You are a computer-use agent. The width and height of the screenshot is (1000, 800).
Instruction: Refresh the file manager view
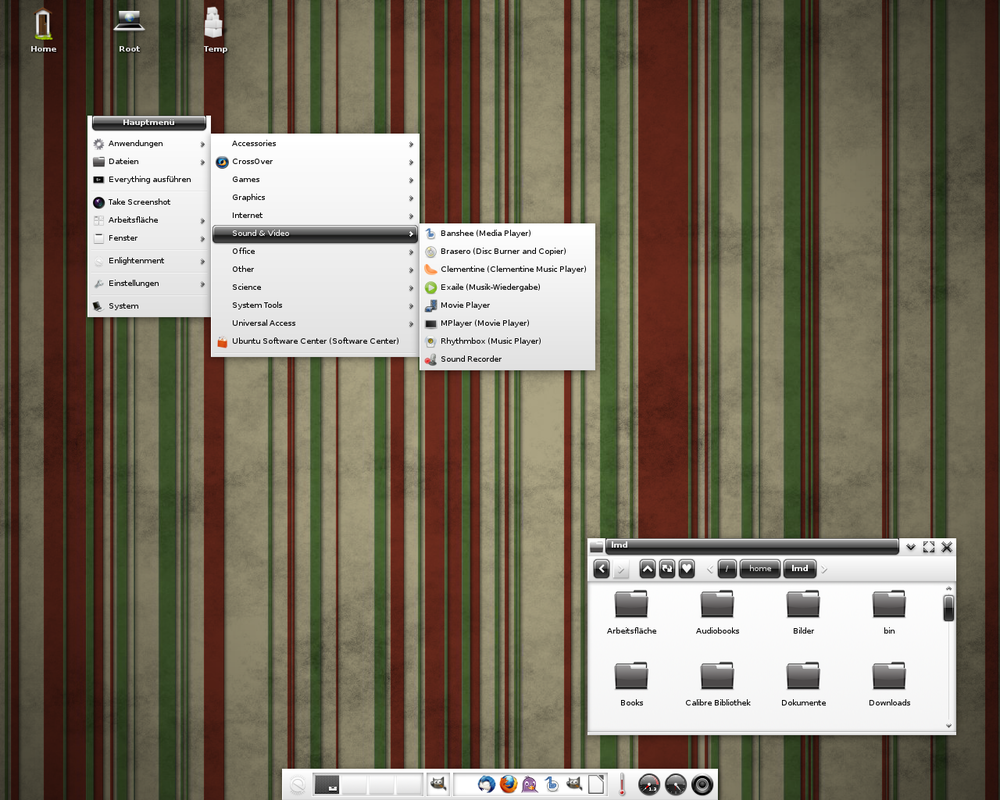pos(667,568)
